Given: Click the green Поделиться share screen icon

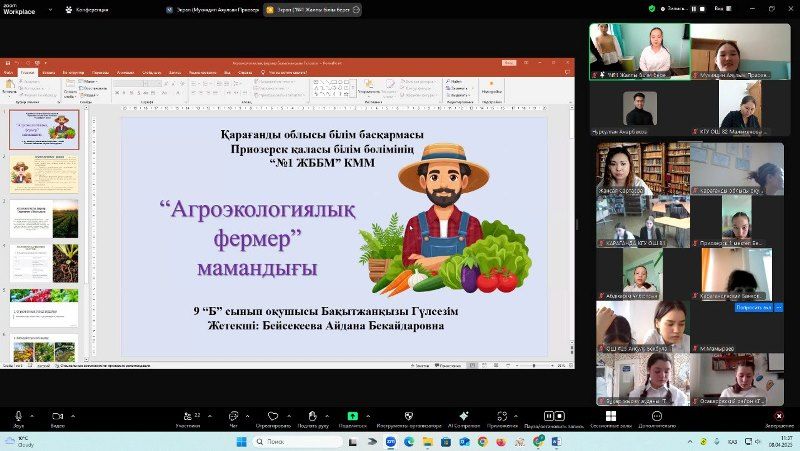Looking at the screenshot, I should (x=352, y=415).
